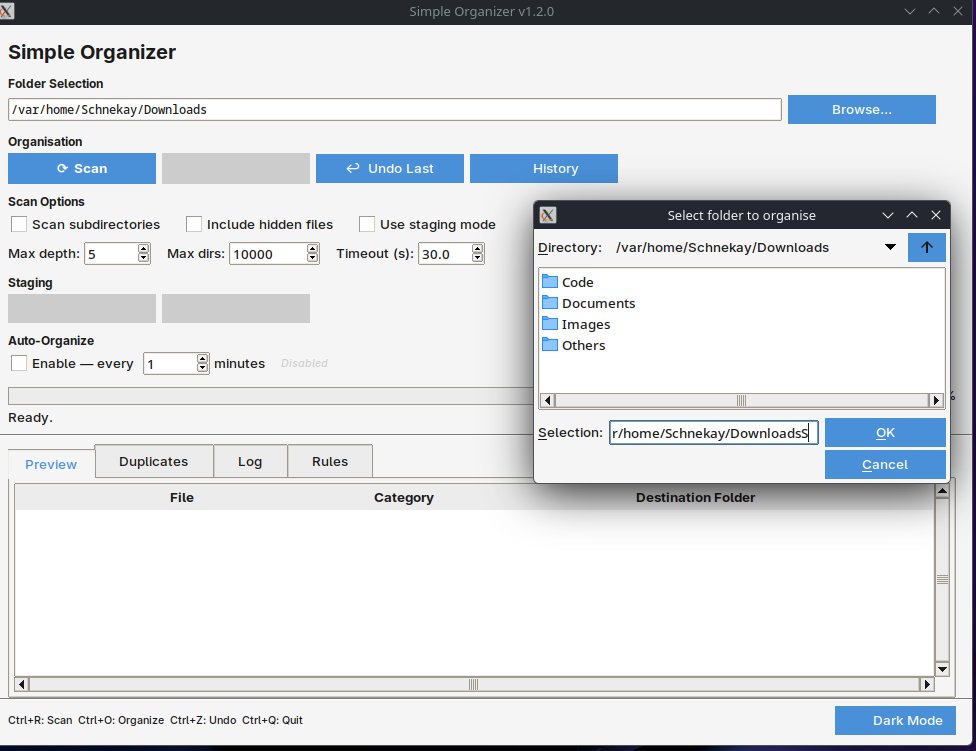
Task: Click the preview horizontal scrollbar thumb
Action: [474, 684]
